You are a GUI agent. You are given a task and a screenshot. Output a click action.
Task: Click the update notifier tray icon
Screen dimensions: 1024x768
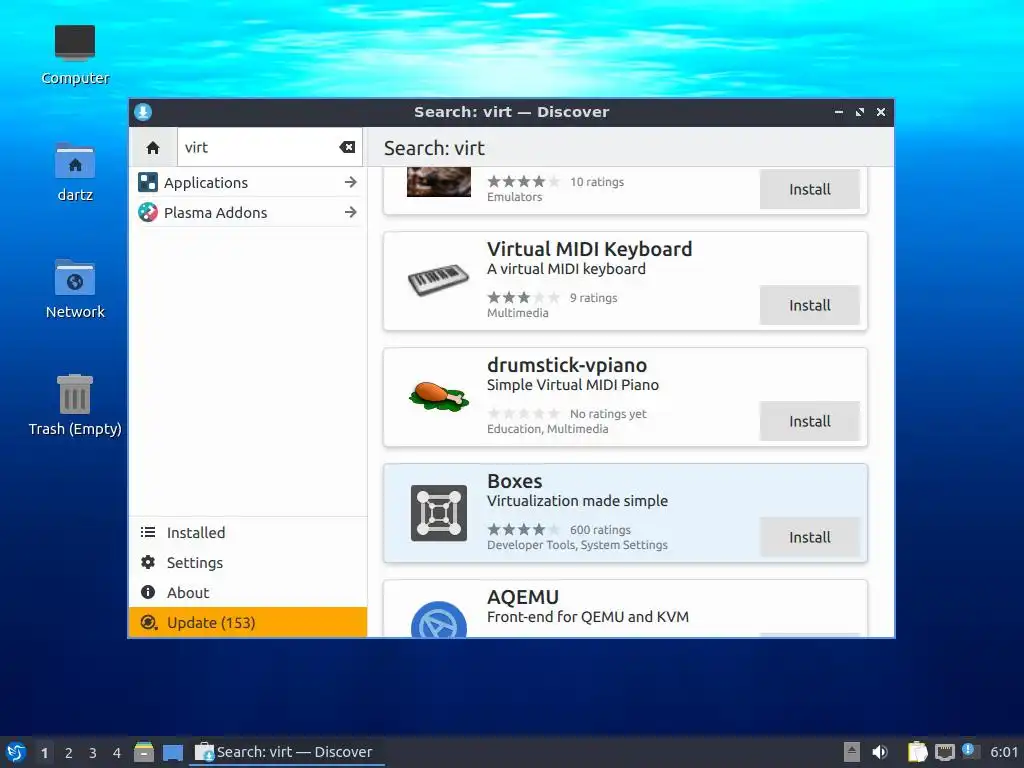pyautogui.click(x=970, y=751)
